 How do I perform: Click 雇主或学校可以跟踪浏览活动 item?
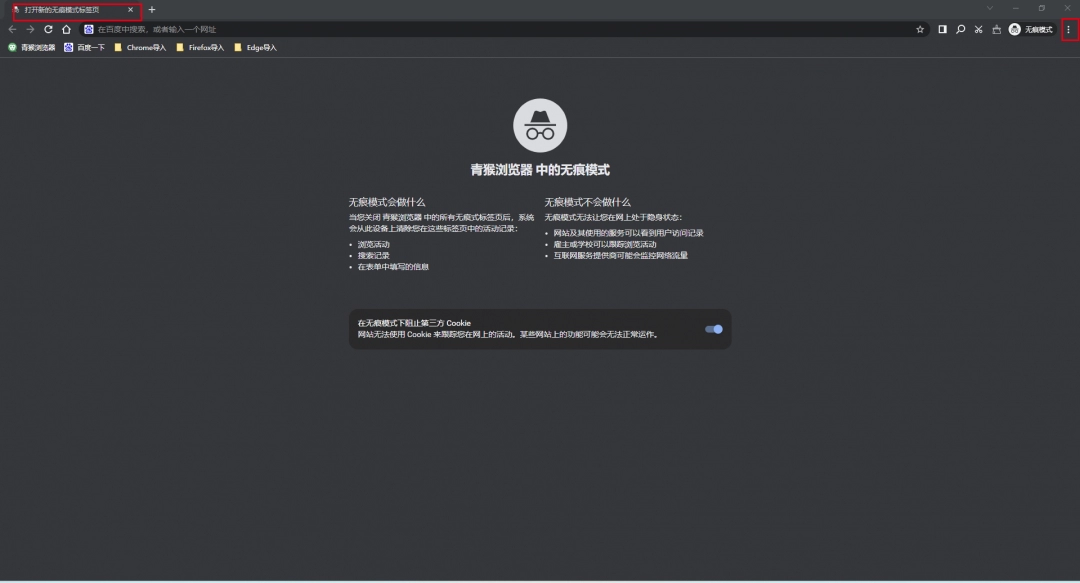(605, 245)
